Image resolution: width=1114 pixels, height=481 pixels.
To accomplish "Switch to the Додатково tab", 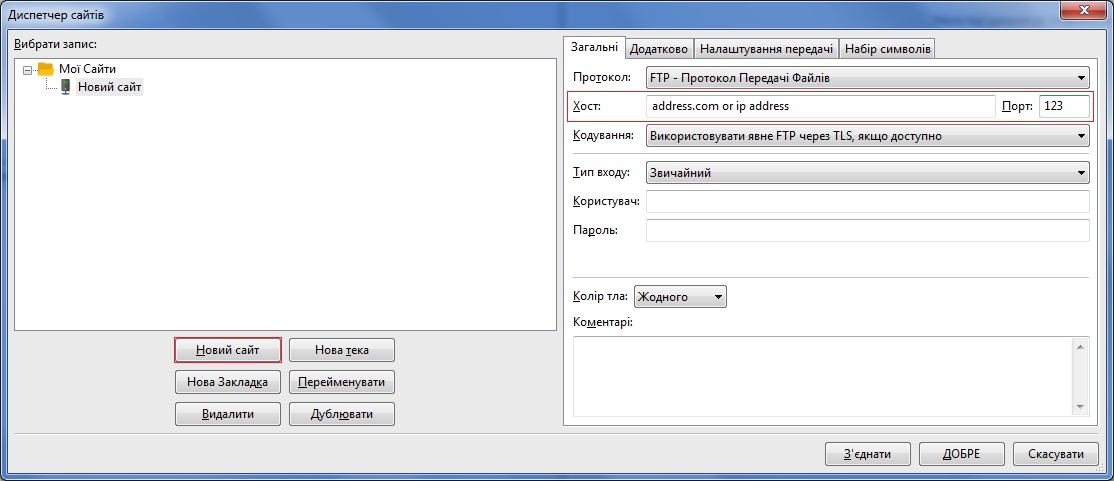I will (x=659, y=48).
